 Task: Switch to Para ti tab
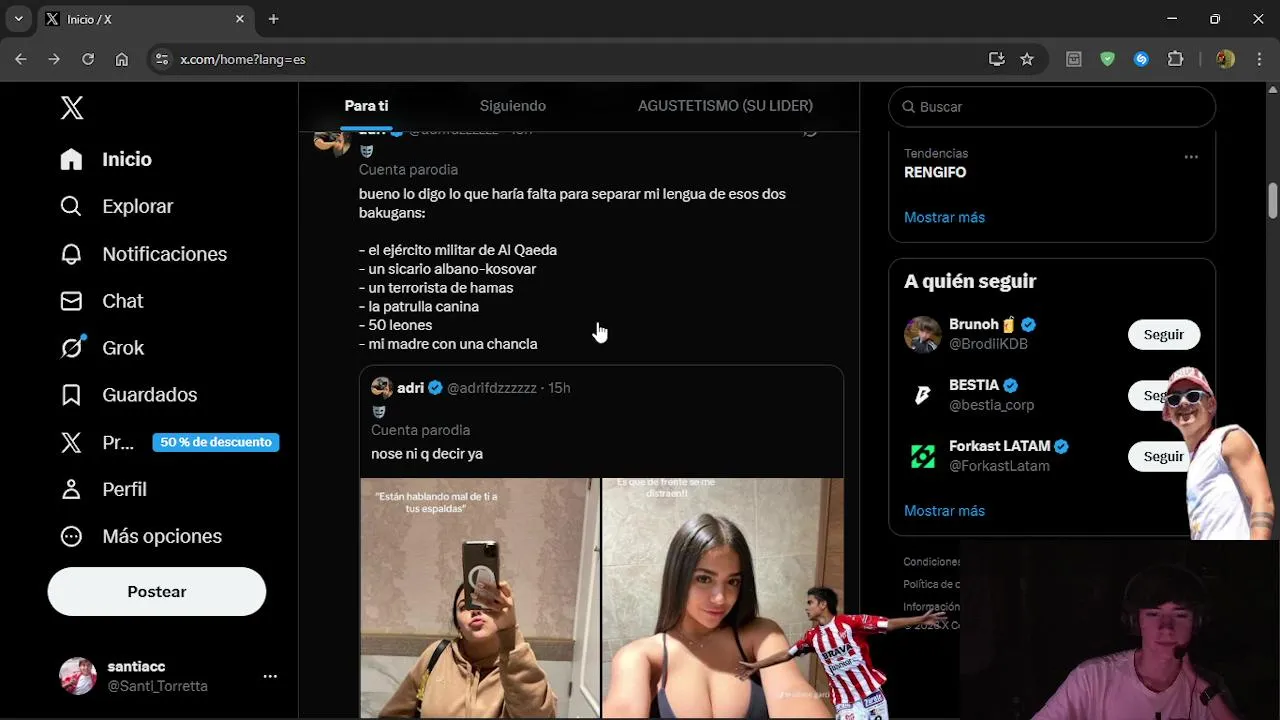point(366,106)
